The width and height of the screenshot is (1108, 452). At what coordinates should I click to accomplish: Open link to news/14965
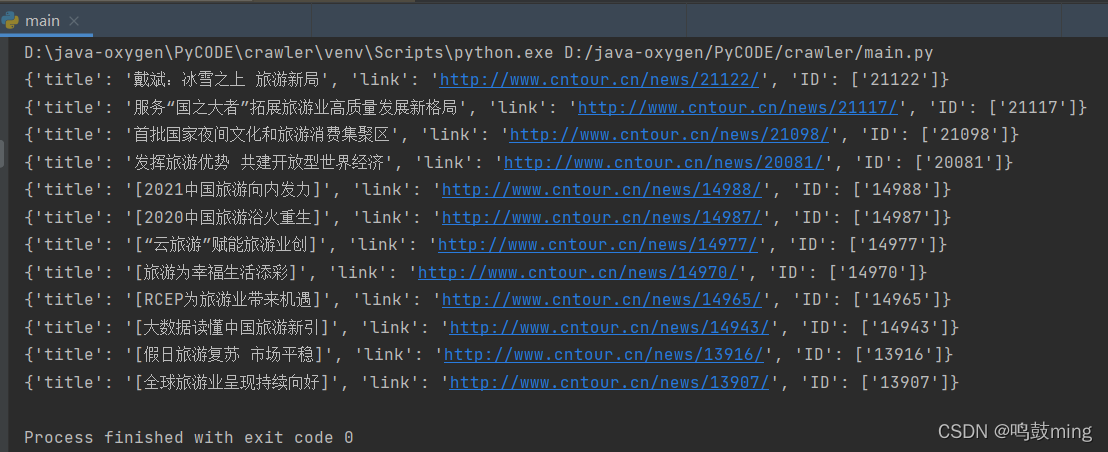tap(602, 300)
